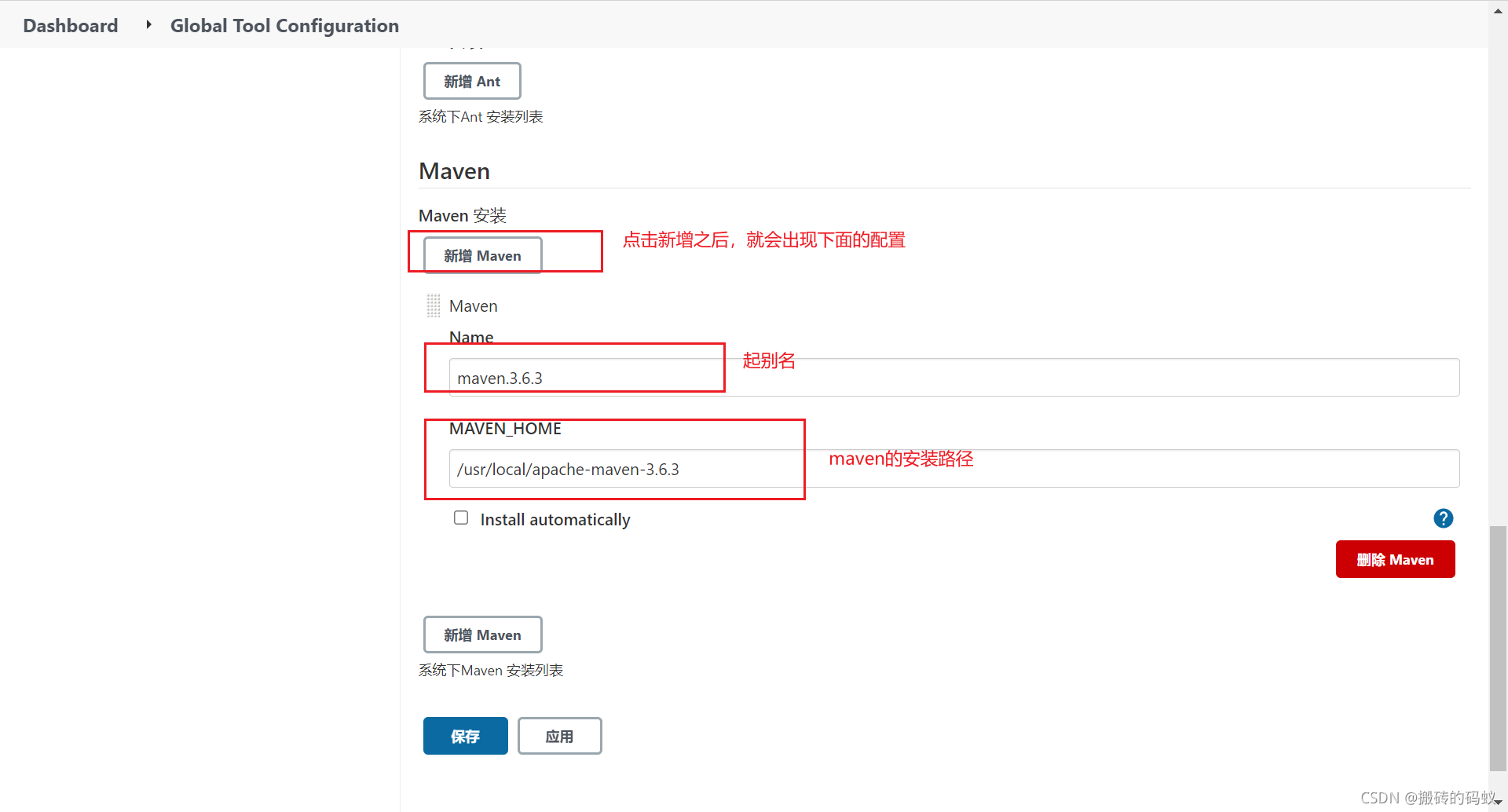Enable the Install automatically checkbox
The image size is (1508, 812).
click(x=461, y=518)
